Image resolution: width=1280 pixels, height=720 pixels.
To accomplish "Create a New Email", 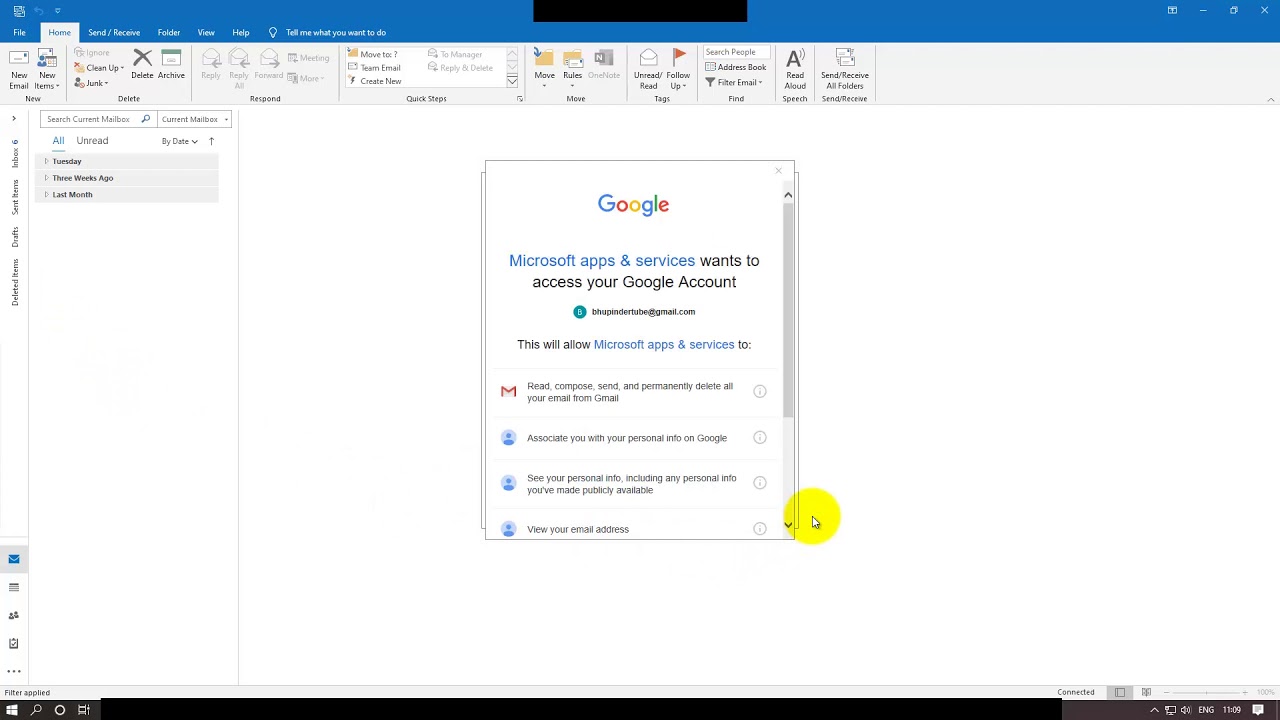I will pos(19,69).
